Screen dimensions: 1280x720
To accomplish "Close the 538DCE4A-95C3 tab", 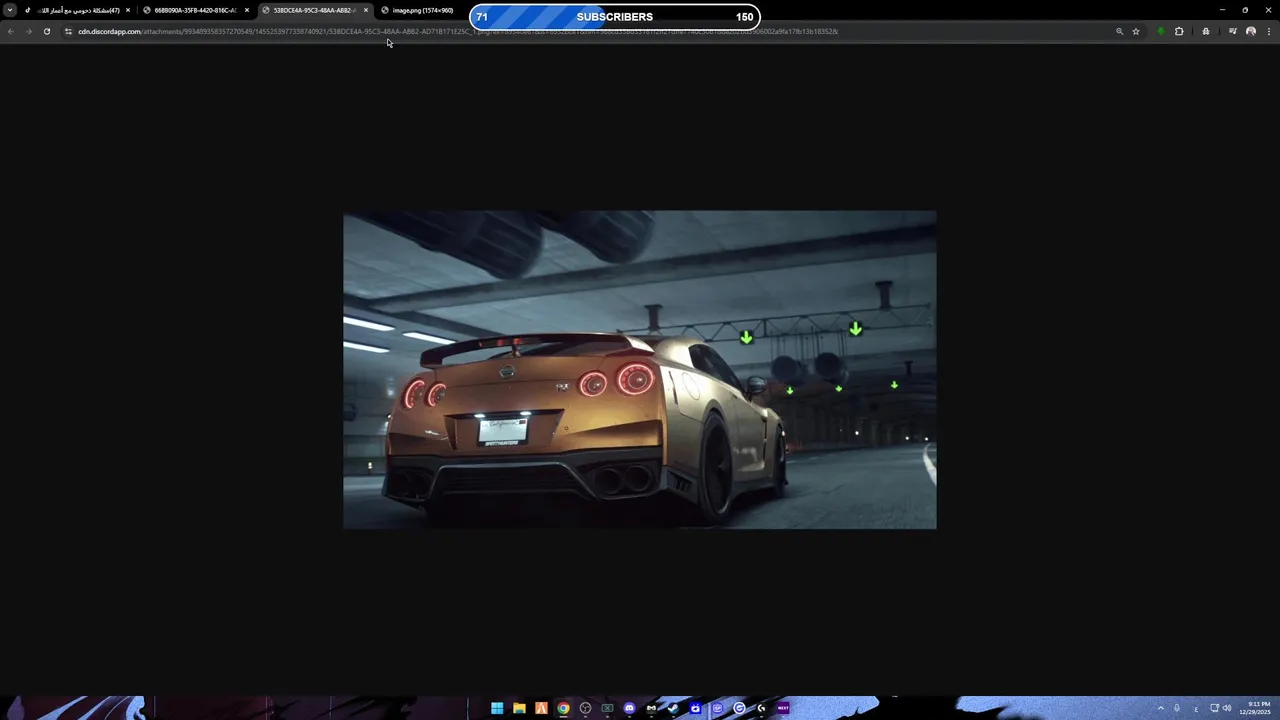I will [366, 10].
